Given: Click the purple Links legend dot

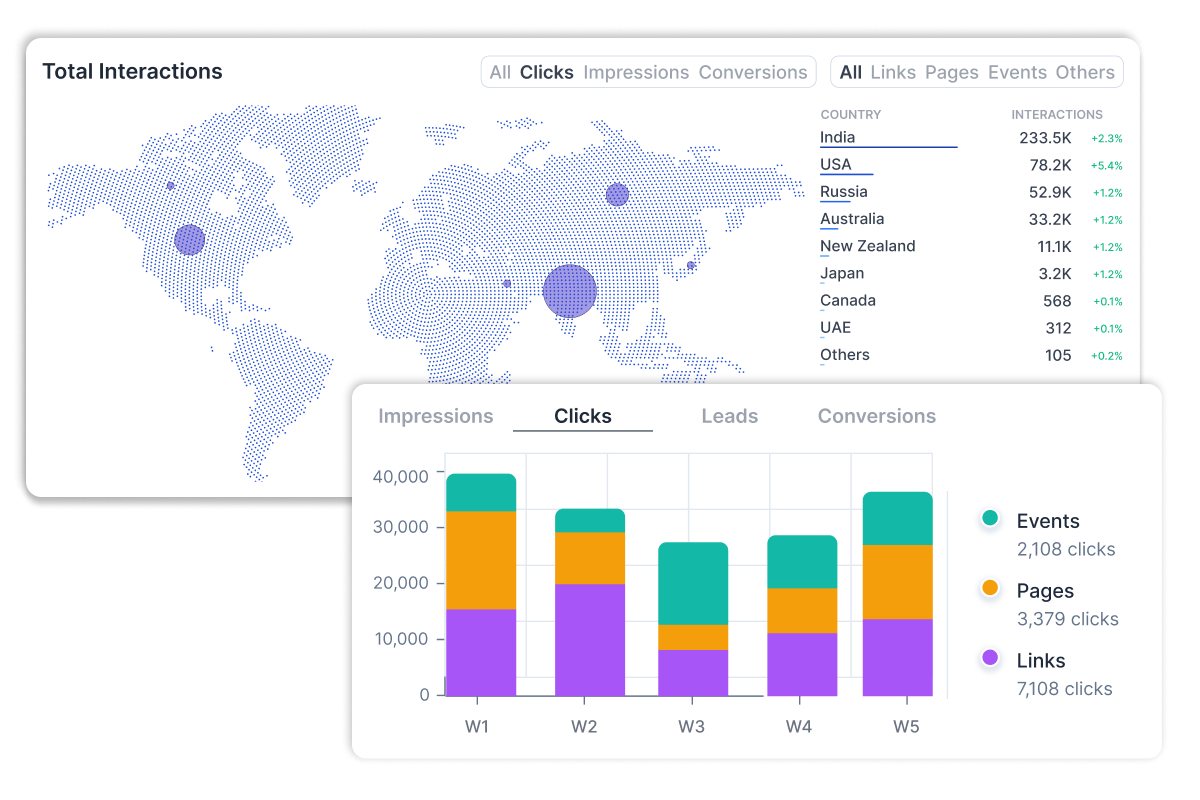Looking at the screenshot, I should pos(990,658).
